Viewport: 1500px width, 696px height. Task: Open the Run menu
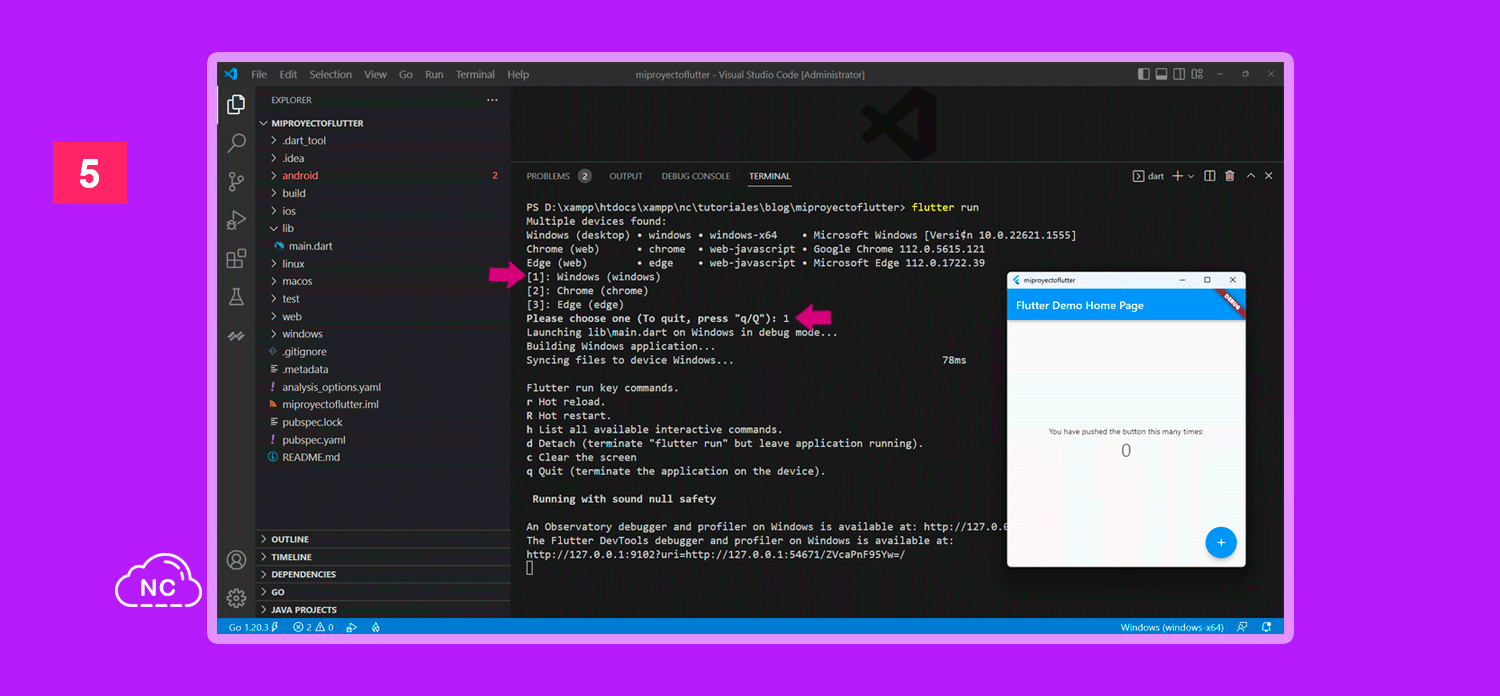(434, 74)
